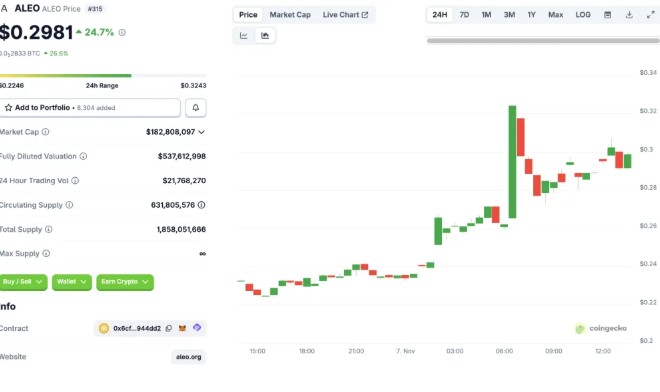Viewport: 660px width, 392px height.
Task: Add ALEO to Portfolio
Action: point(90,108)
